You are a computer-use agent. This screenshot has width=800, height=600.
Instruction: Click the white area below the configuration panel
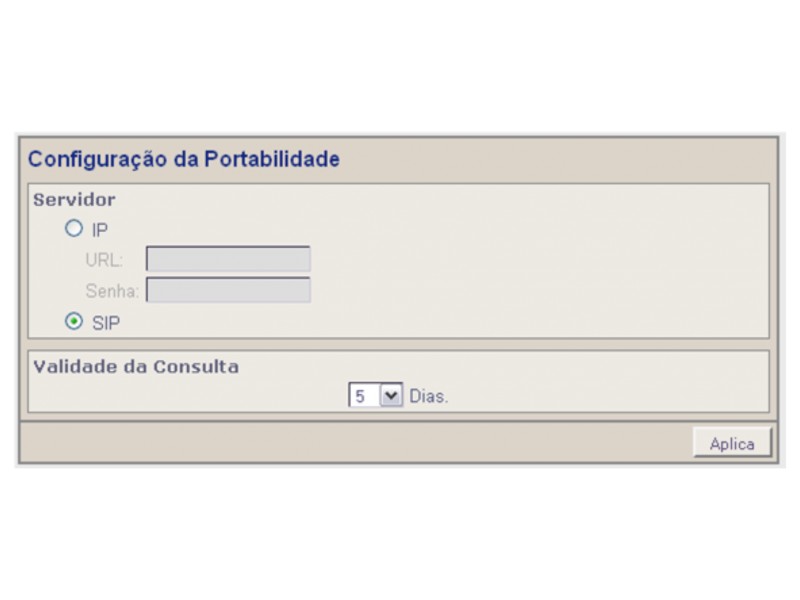tap(400, 531)
